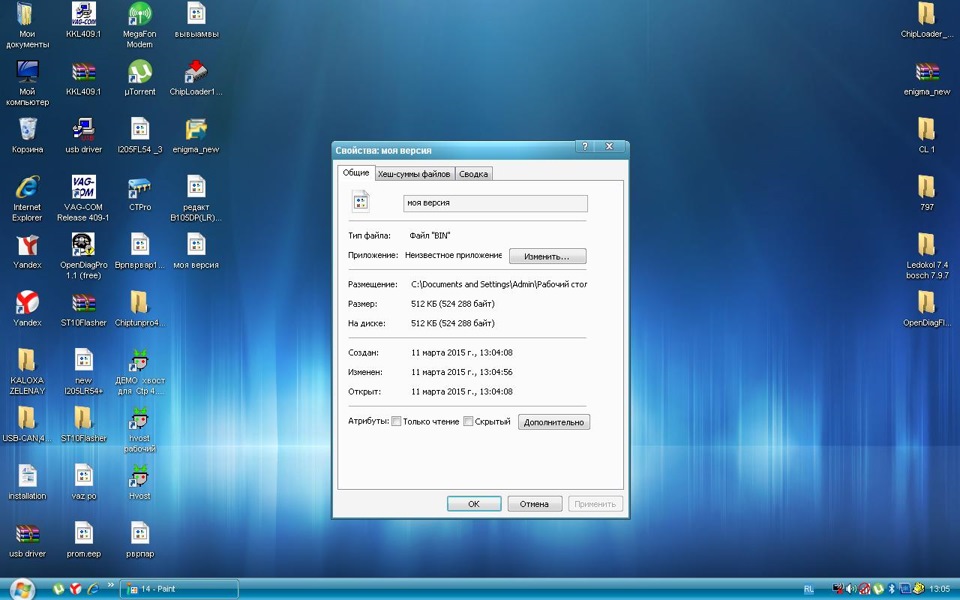Open the Сводка tab
This screenshot has height=600, width=960.
tap(473, 174)
